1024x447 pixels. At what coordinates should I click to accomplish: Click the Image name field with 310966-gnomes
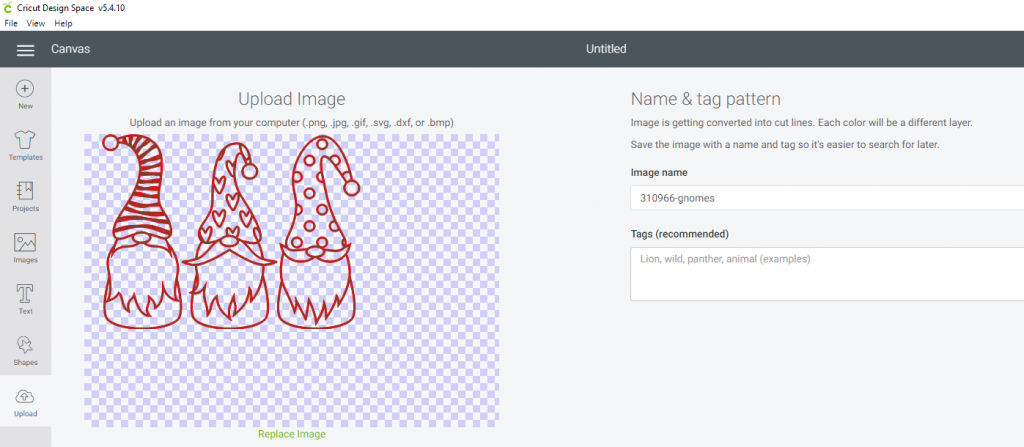pos(827,198)
